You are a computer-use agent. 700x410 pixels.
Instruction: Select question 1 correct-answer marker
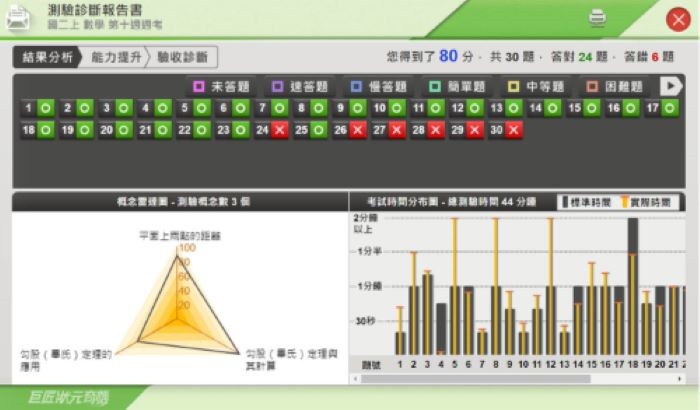point(45,108)
